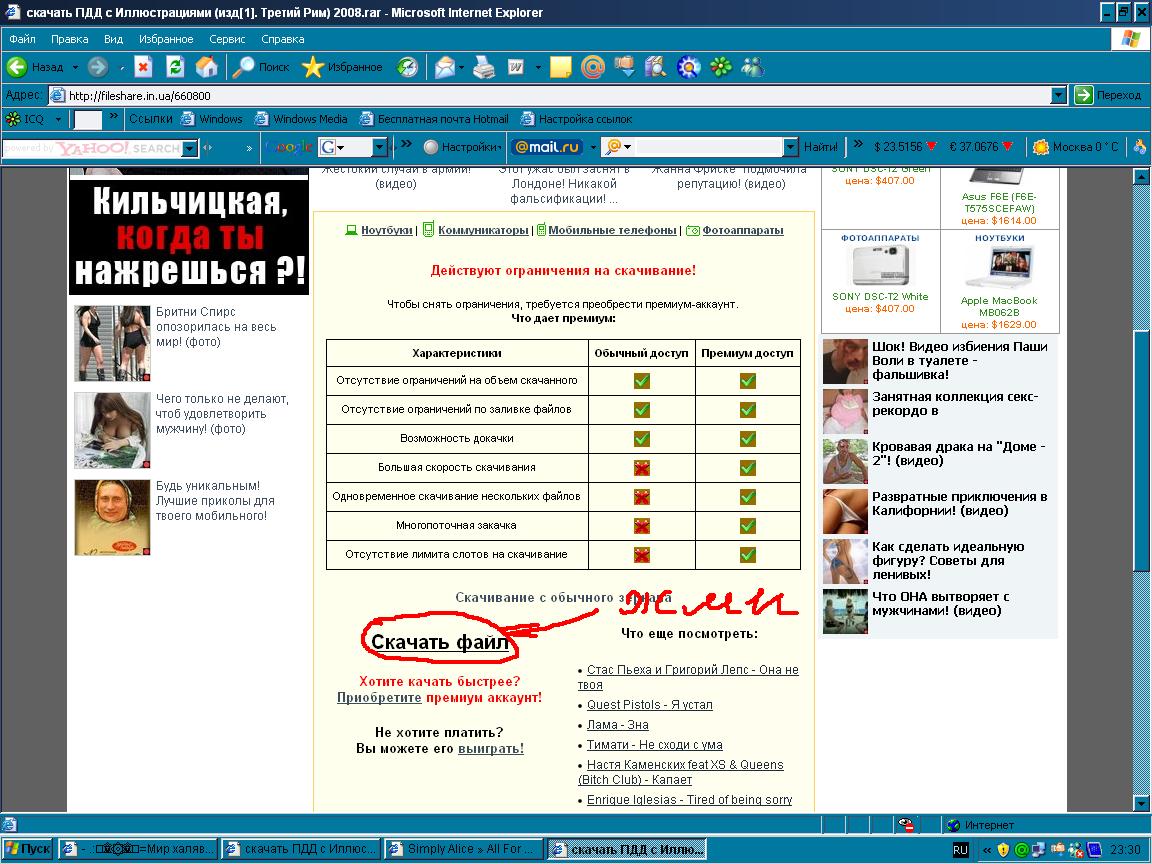Screen dimensions: 1152x864
Task: Click the Moscow weather sun icon
Action: point(1040,147)
